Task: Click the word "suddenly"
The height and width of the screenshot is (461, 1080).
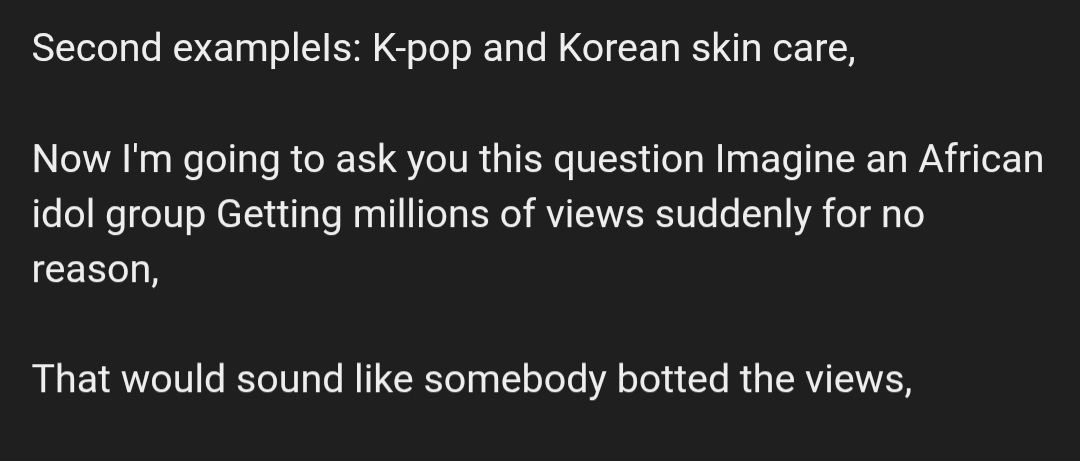Action: 734,215
